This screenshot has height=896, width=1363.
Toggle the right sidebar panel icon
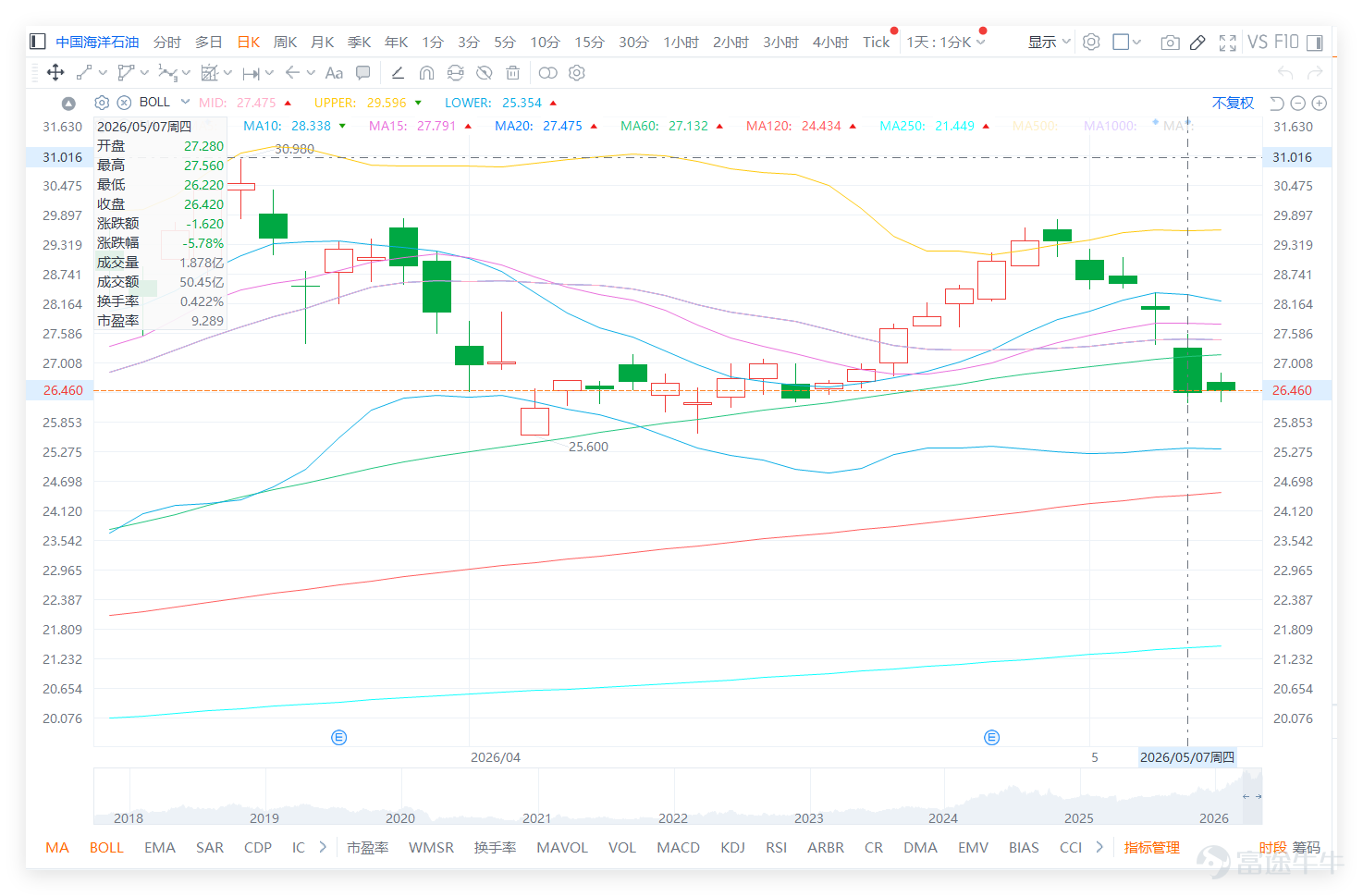point(1314,43)
